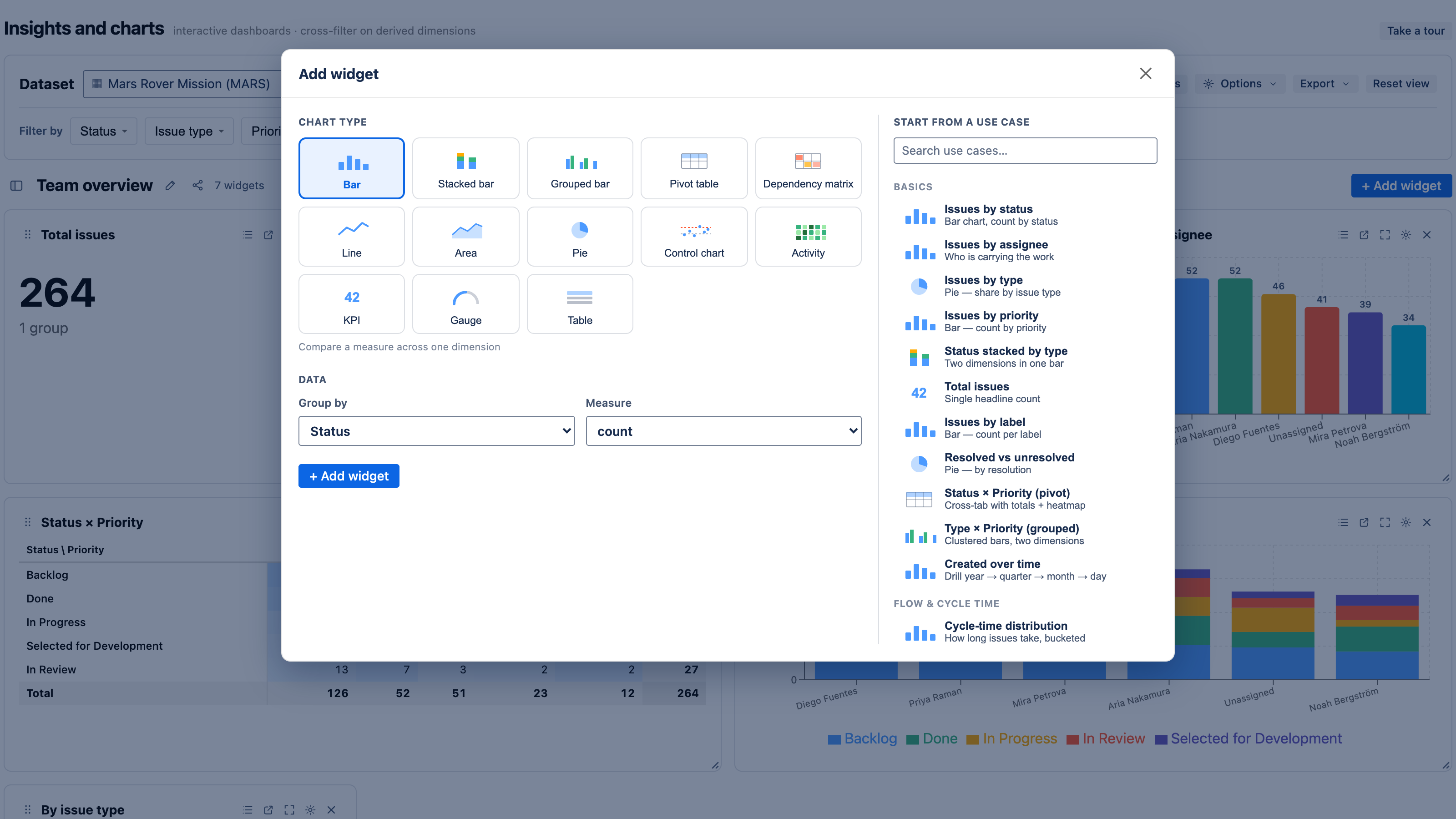Screen dimensions: 1456x819
Task: Open the Group by Status dropdown
Action: click(x=436, y=431)
